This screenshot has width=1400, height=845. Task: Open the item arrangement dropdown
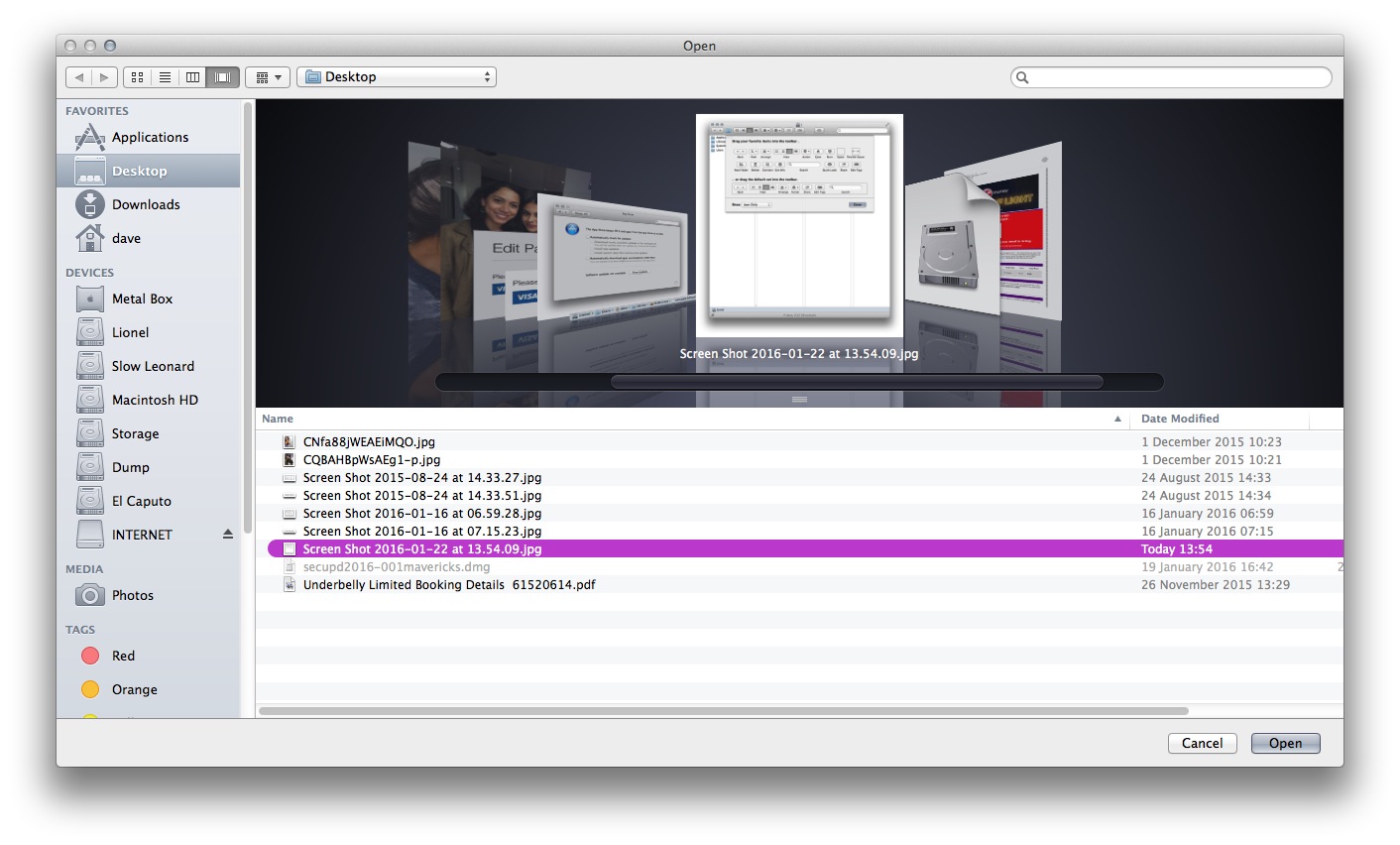(x=266, y=76)
